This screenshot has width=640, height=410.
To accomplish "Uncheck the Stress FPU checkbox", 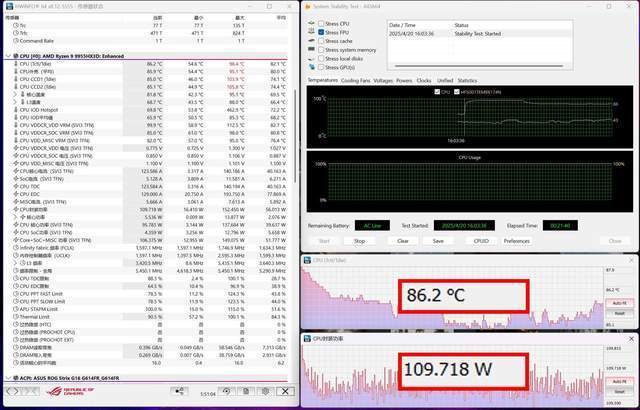I will (x=320, y=32).
